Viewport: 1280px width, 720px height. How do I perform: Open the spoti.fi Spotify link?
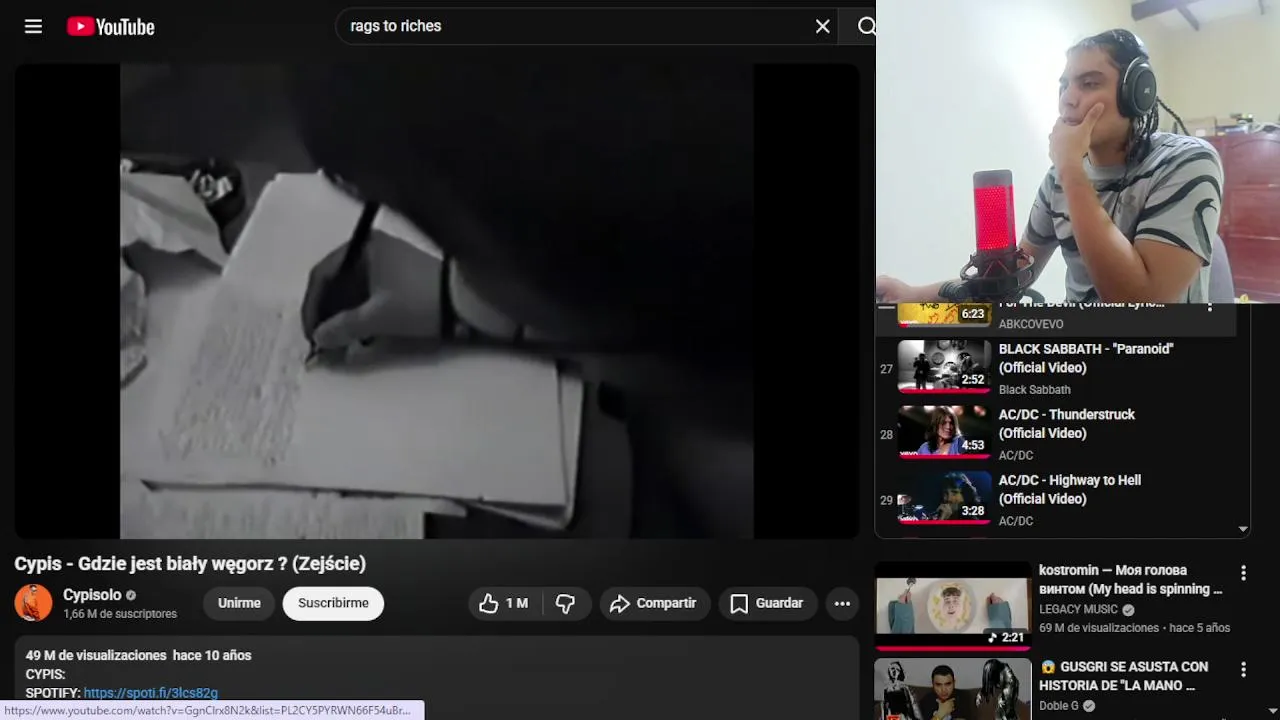(150, 693)
